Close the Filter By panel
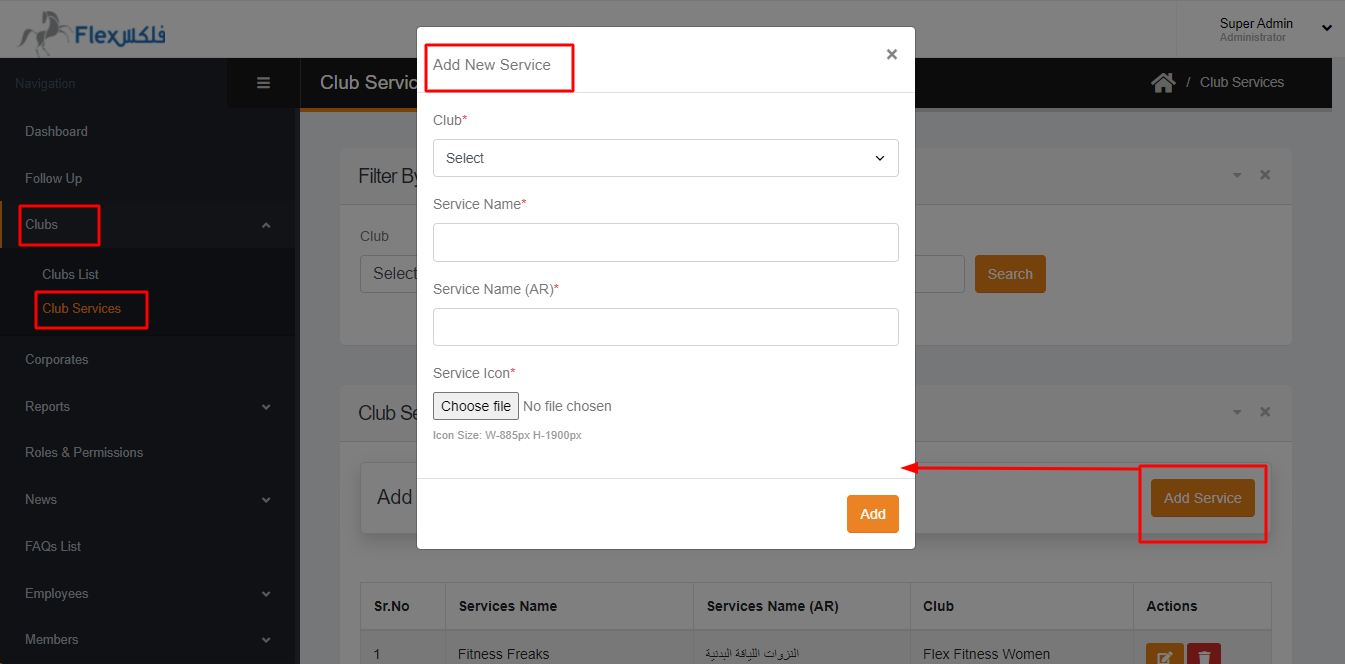 tap(1265, 175)
